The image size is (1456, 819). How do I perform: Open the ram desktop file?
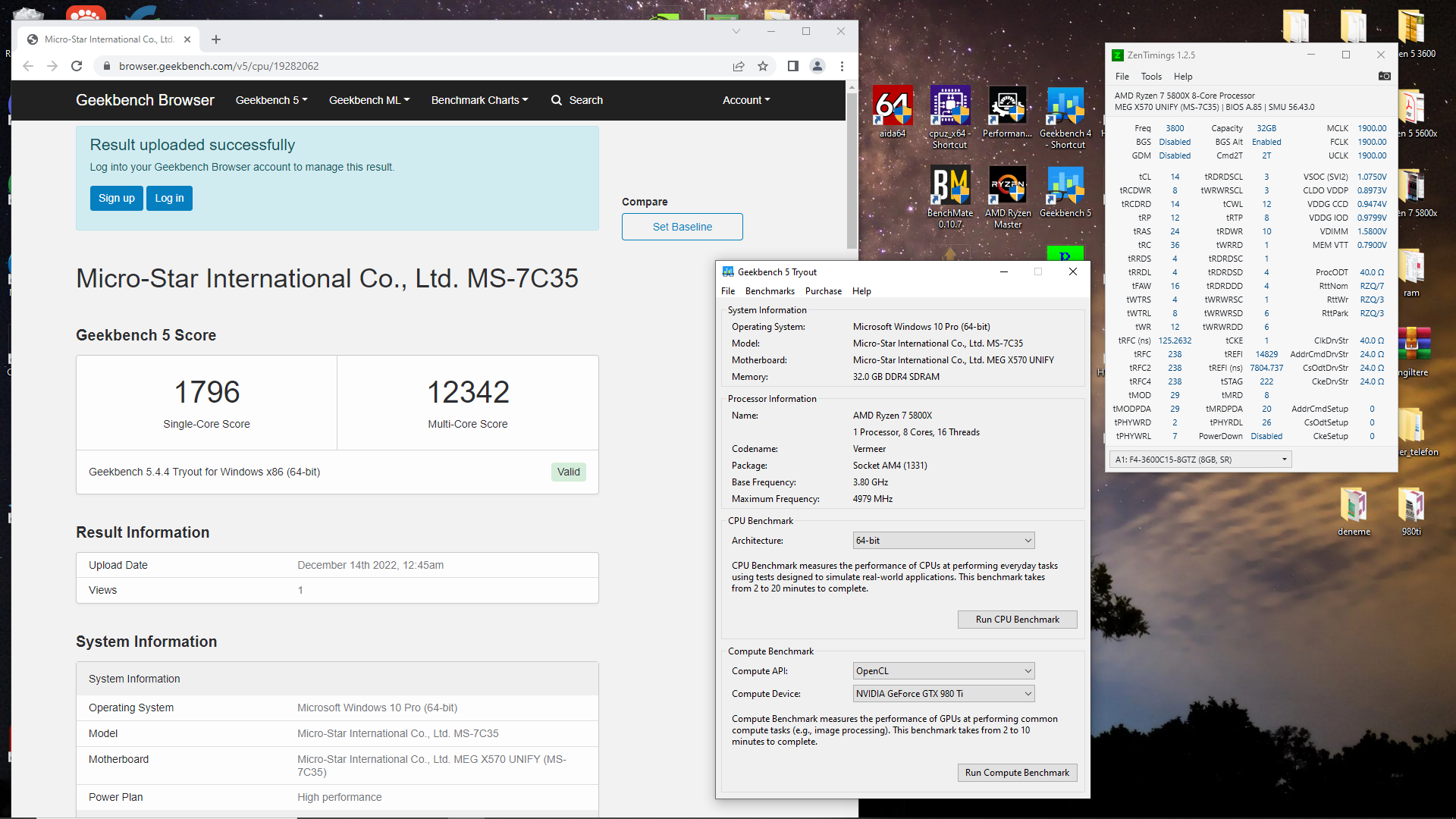pyautogui.click(x=1411, y=271)
